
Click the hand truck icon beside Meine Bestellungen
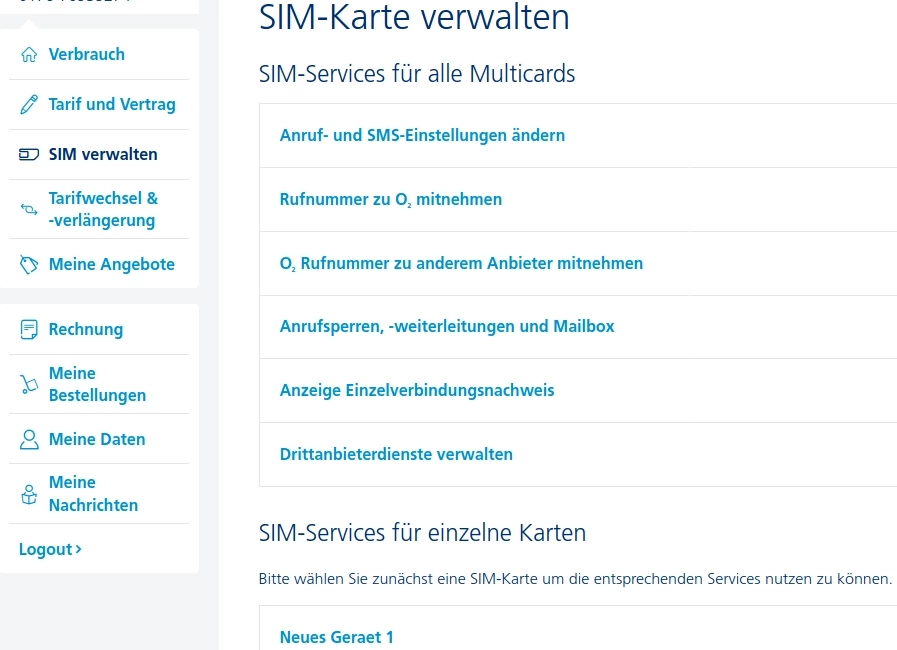coord(29,384)
